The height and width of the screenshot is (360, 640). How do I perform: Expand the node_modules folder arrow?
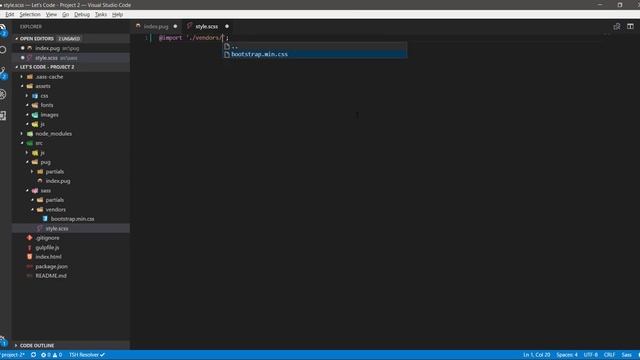tap(22, 134)
